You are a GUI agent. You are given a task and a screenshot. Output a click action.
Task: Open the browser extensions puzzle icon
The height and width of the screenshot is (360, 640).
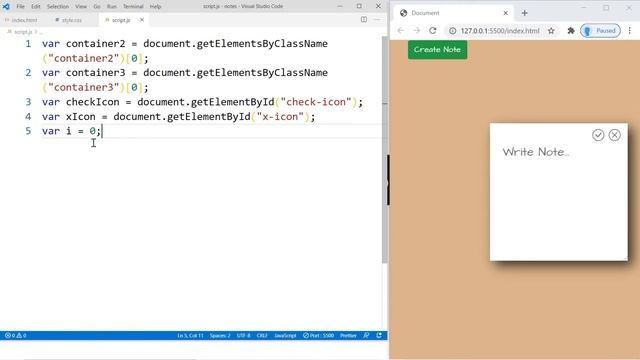pyautogui.click(x=571, y=31)
